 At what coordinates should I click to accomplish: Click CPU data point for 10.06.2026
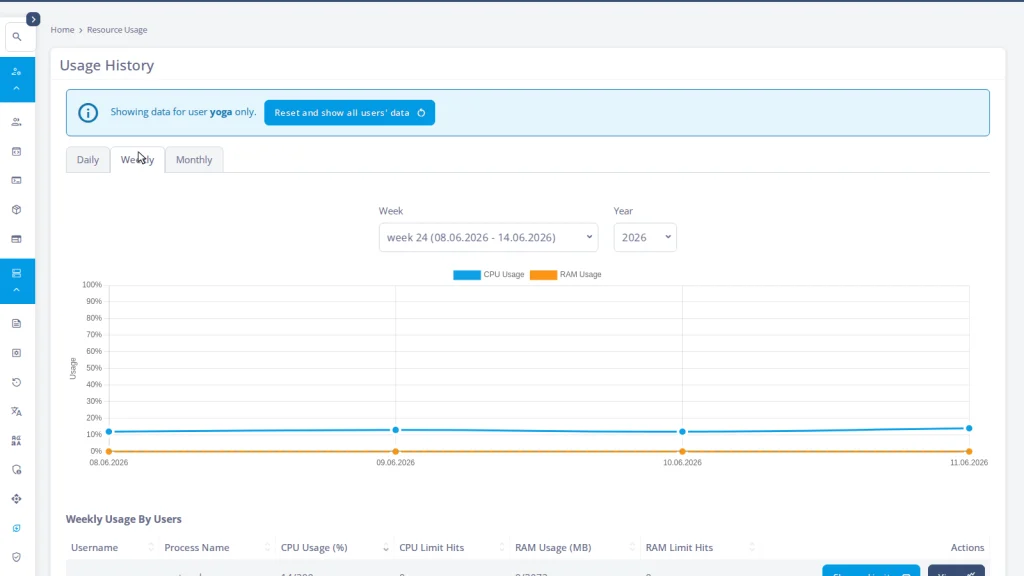(682, 432)
